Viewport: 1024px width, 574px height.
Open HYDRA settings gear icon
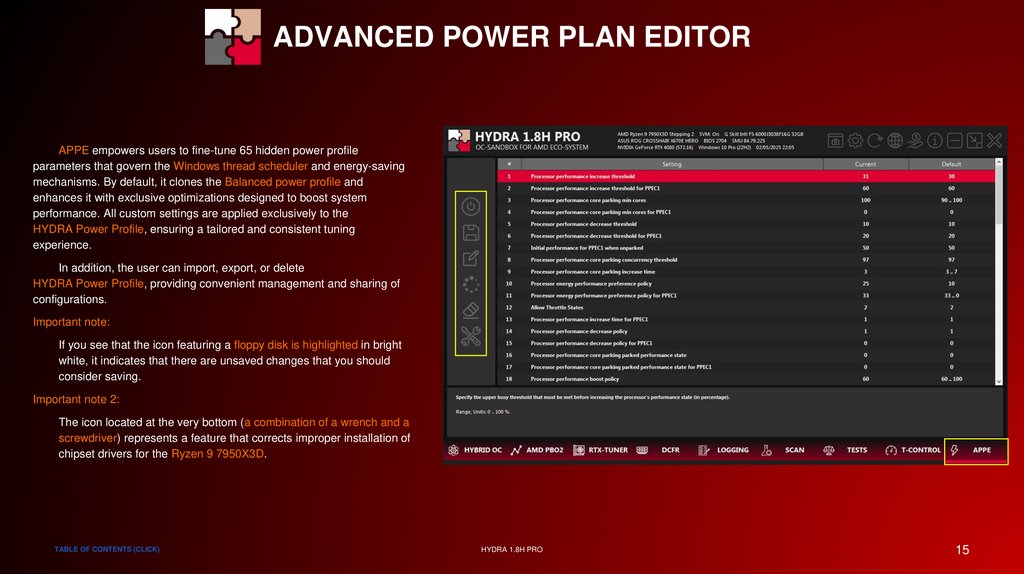(855, 140)
